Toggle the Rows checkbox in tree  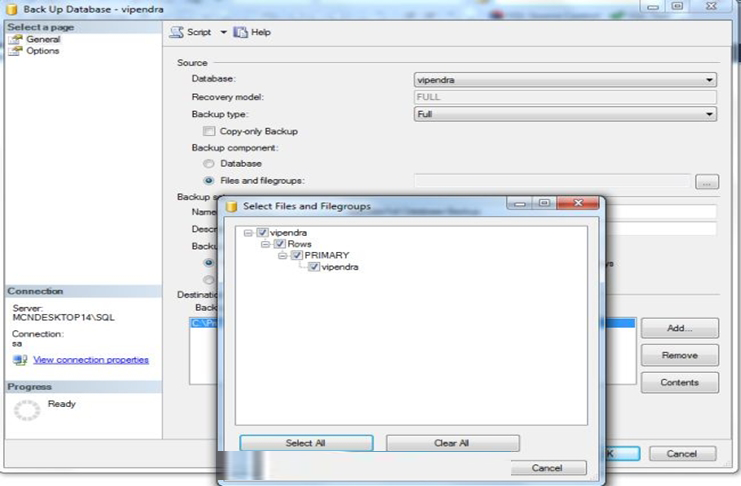[x=280, y=244]
